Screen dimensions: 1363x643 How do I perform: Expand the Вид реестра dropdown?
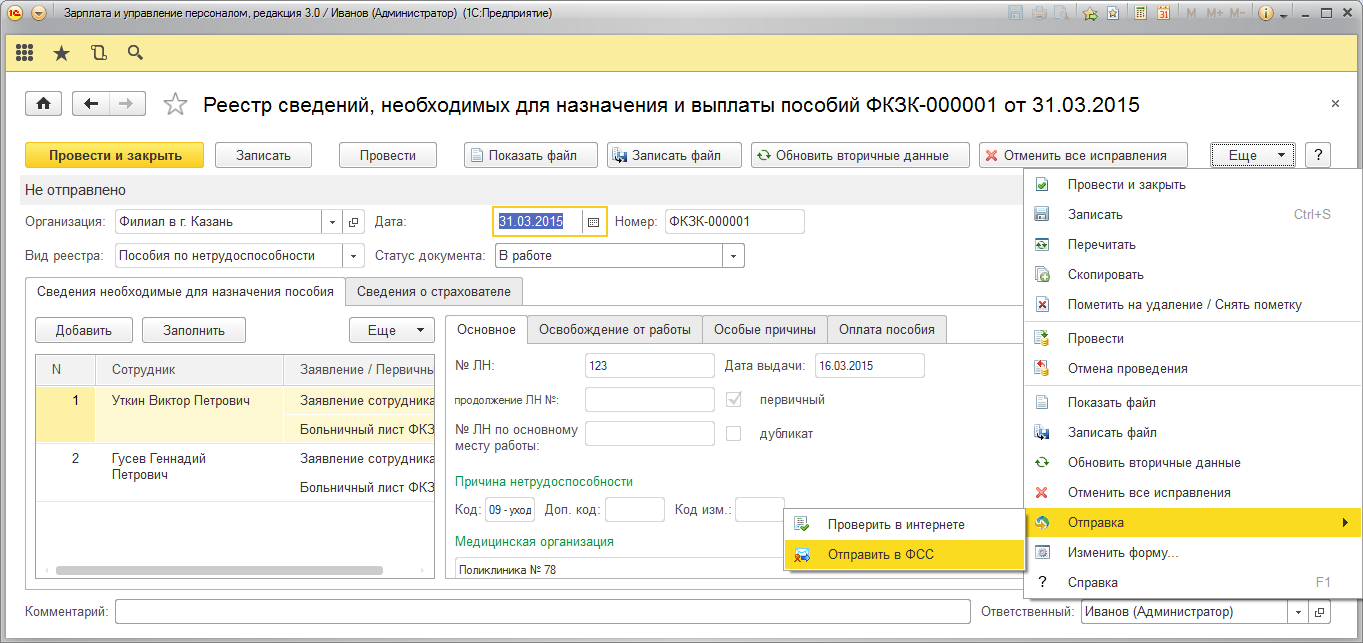[354, 256]
